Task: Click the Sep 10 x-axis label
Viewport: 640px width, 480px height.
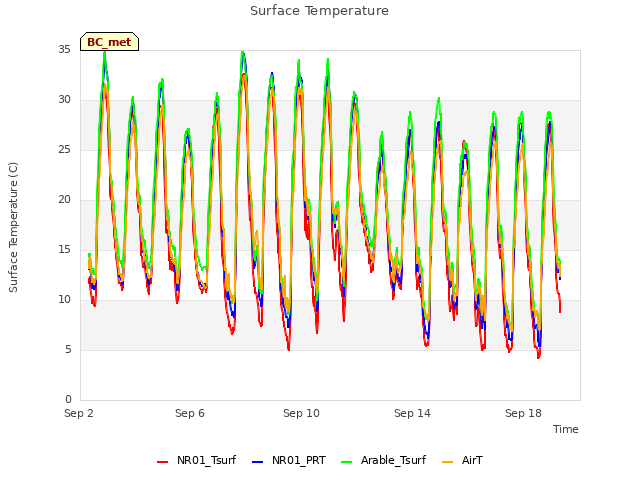Action: pyautogui.click(x=301, y=413)
